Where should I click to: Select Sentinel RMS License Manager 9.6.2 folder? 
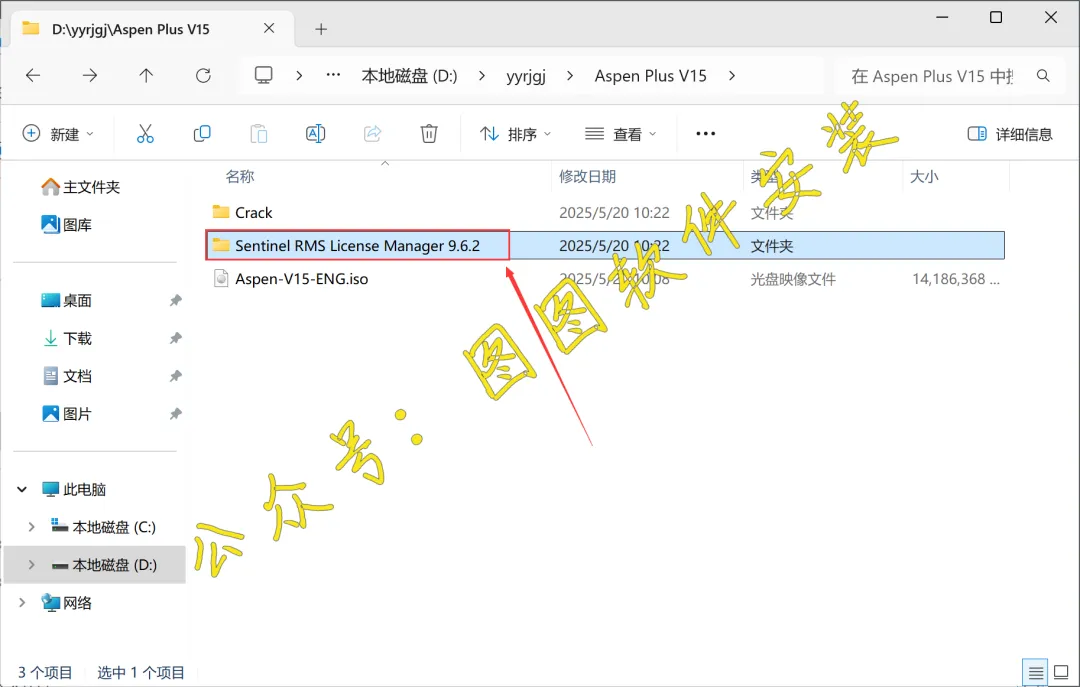tap(357, 245)
